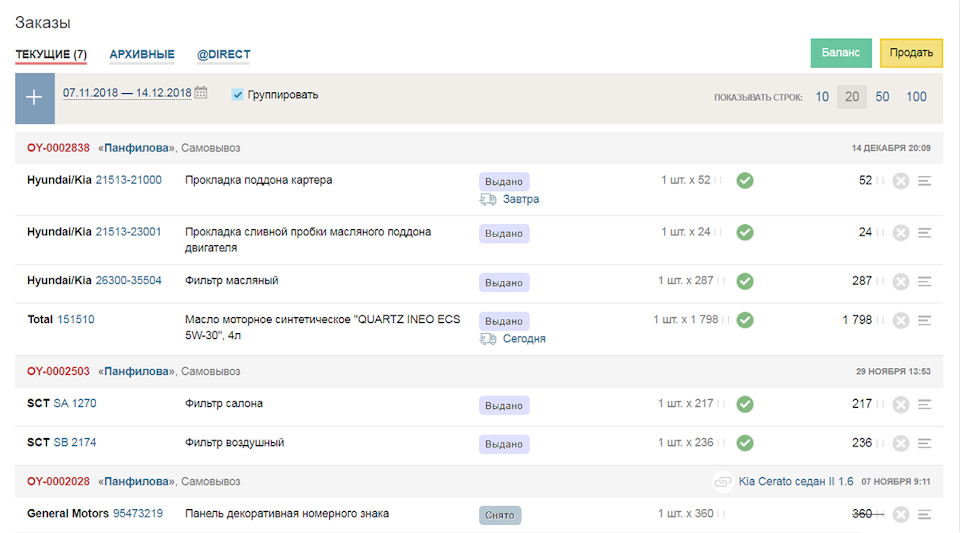960x533 pixels.
Task: Open the row menu for SCT SA 1270
Action: (x=925, y=404)
